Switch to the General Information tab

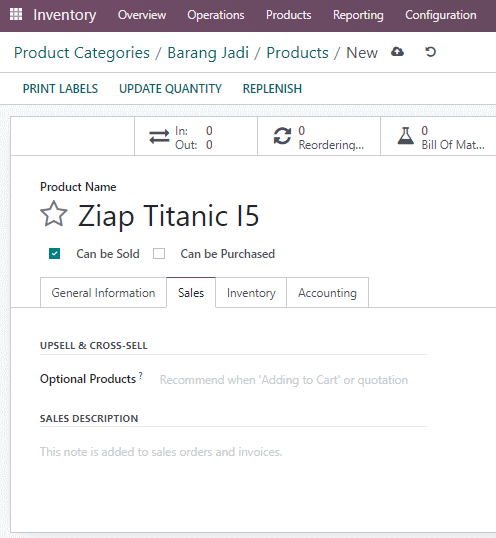pos(103,293)
